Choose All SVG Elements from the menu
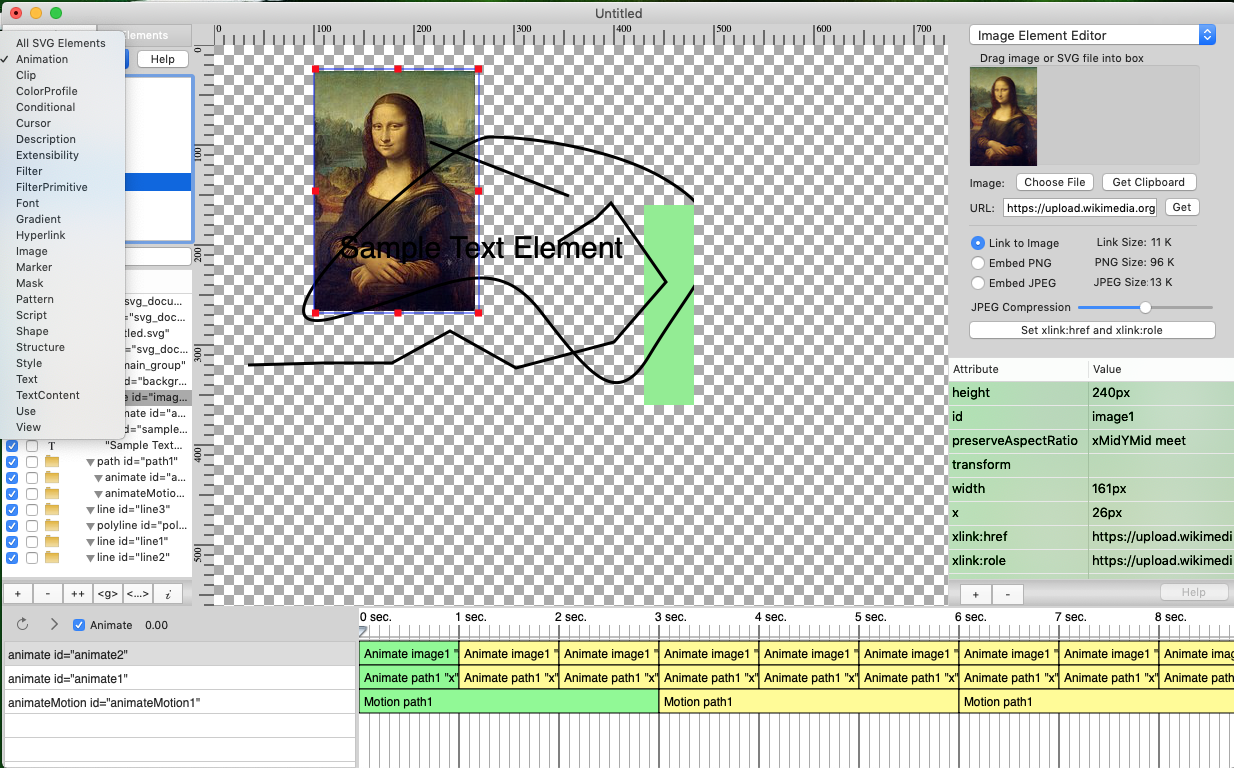Image resolution: width=1234 pixels, height=768 pixels. pos(61,43)
